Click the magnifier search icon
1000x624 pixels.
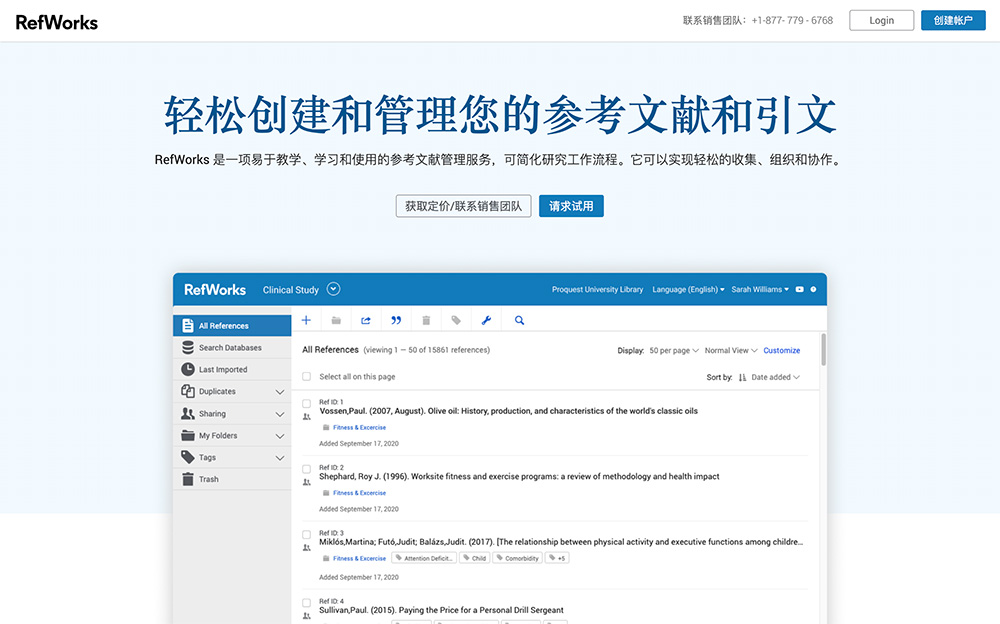coord(519,320)
